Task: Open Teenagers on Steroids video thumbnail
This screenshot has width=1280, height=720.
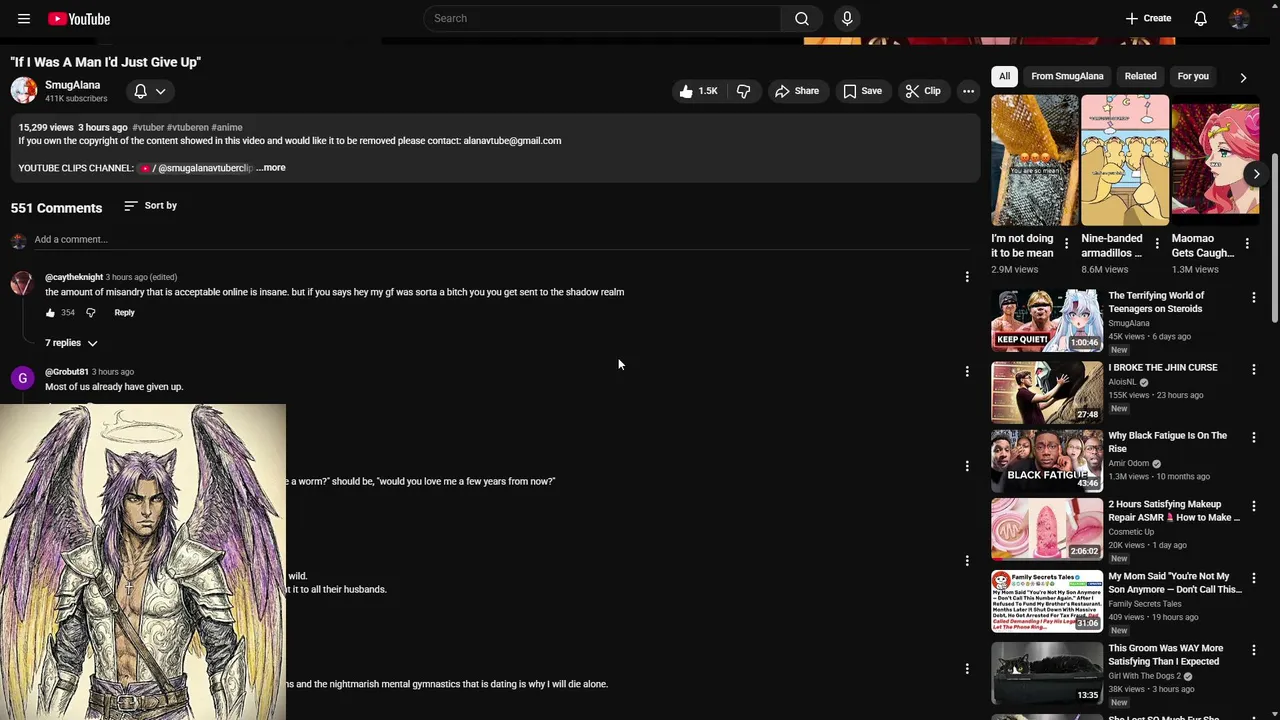Action: point(1047,320)
